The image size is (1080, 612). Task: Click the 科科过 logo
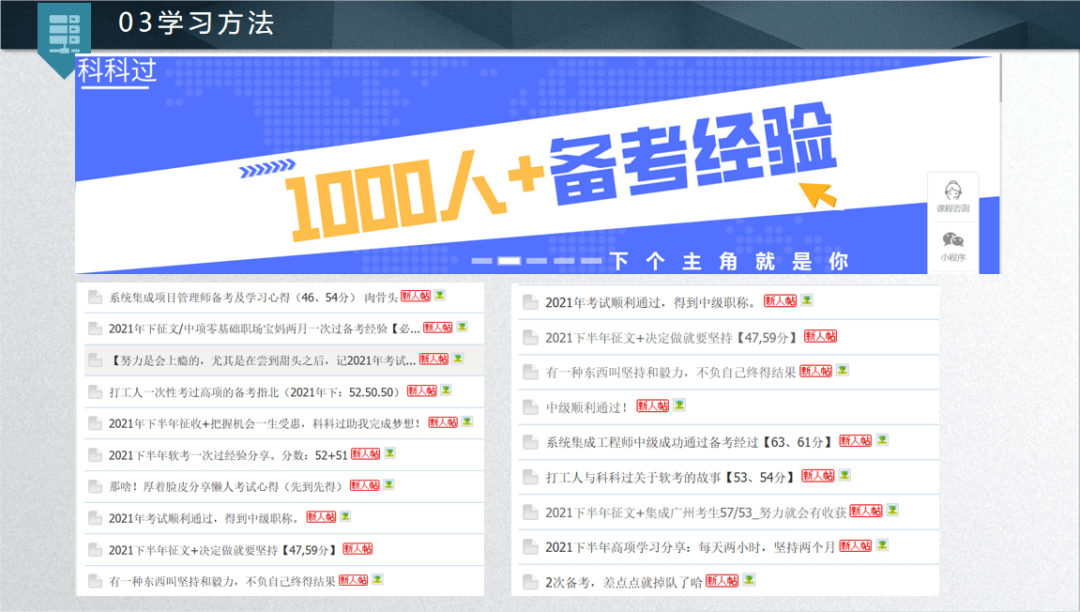117,72
